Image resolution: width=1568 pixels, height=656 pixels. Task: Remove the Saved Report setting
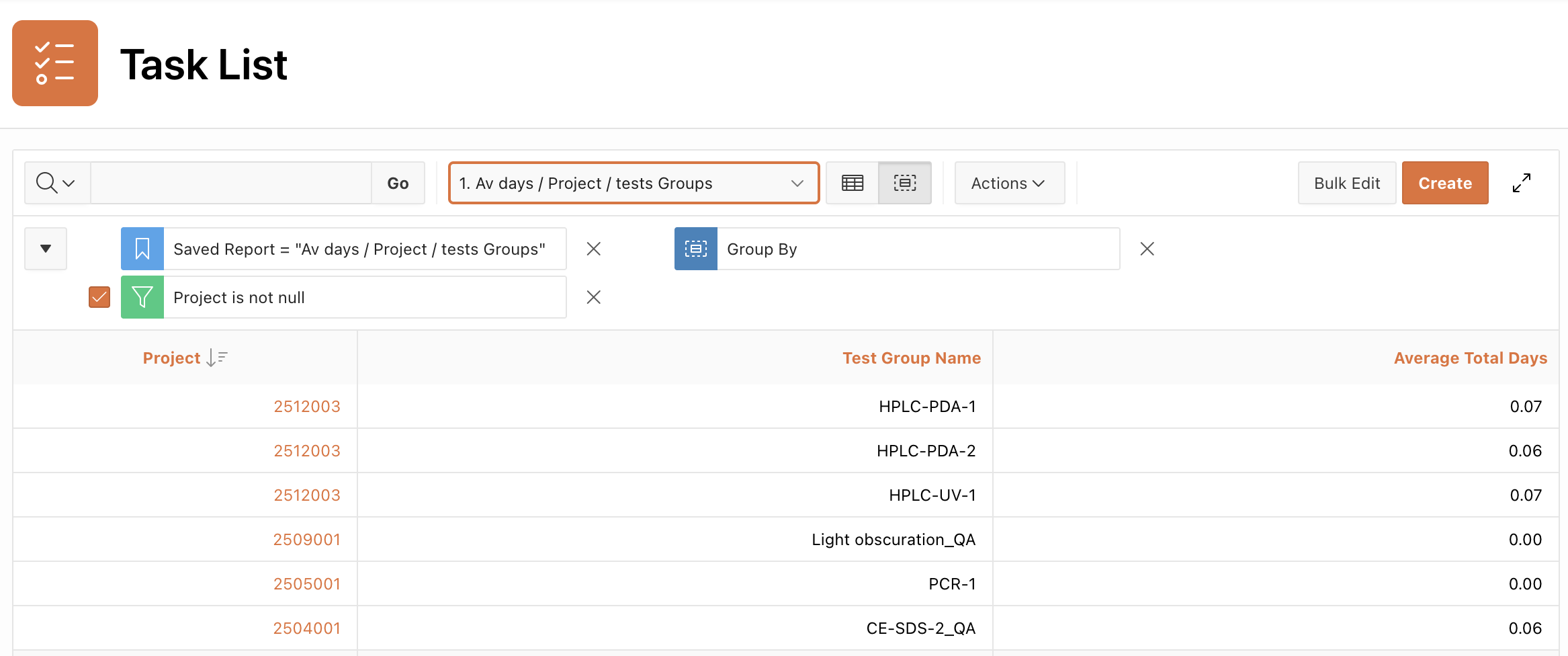593,249
